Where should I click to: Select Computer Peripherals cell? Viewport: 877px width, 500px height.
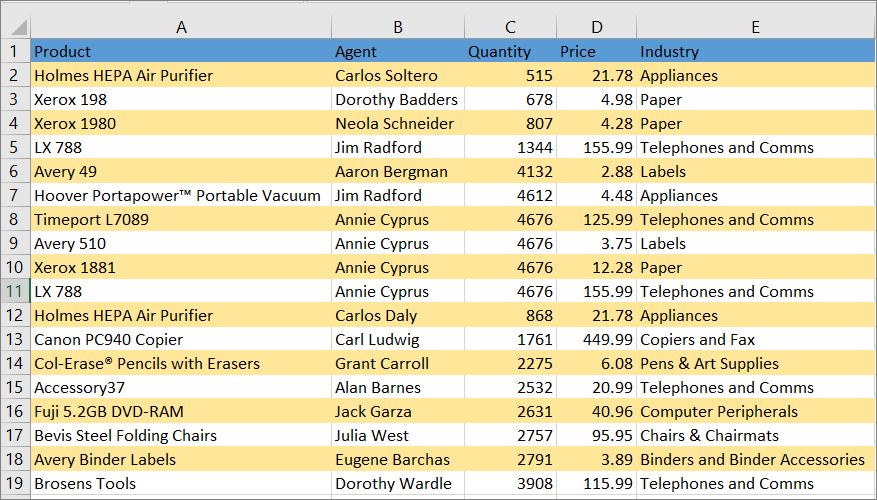pos(756,412)
